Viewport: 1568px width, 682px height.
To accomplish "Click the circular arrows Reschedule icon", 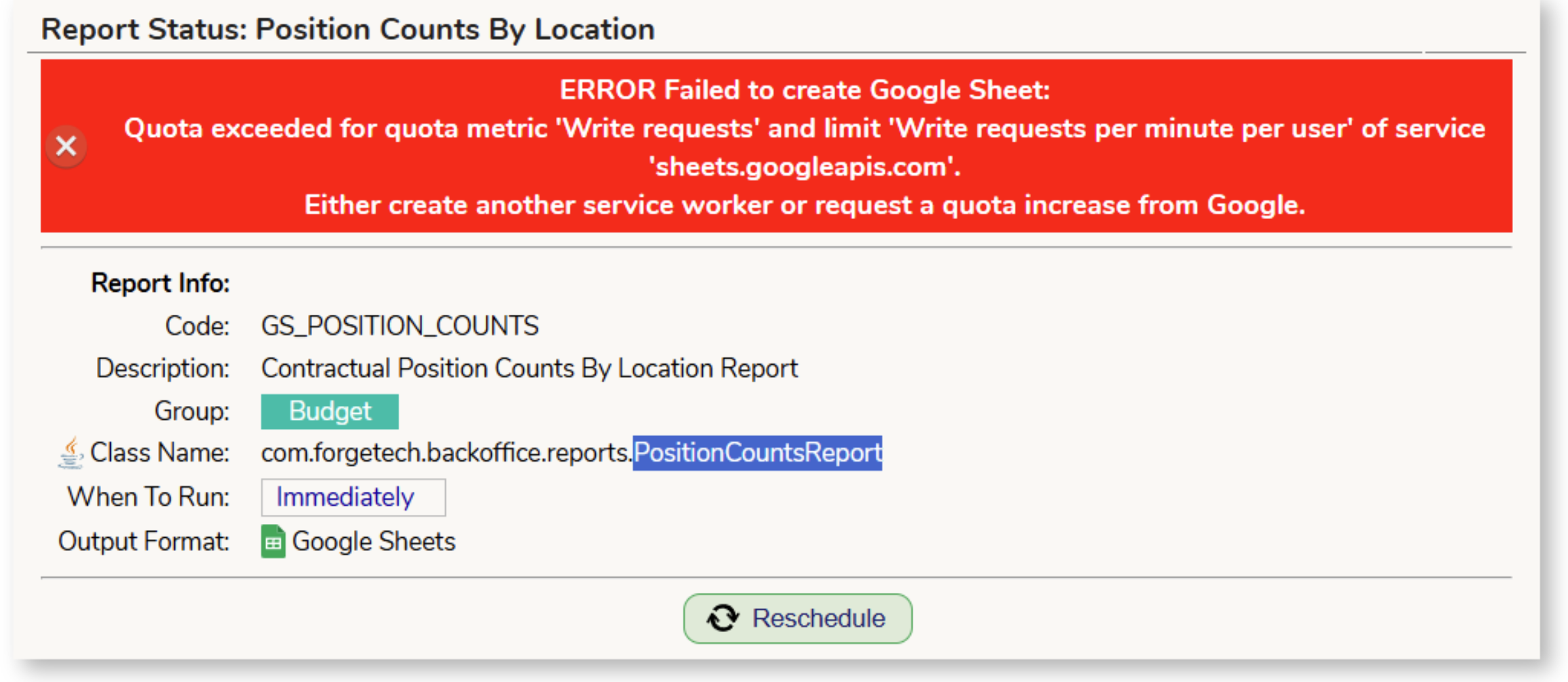I will coord(723,618).
